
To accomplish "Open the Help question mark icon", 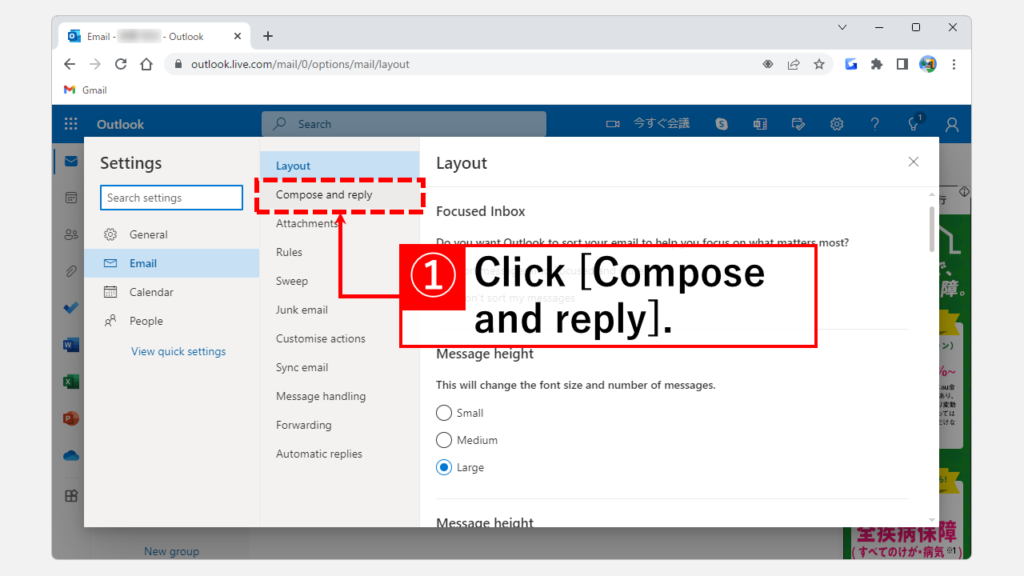I will tap(874, 124).
